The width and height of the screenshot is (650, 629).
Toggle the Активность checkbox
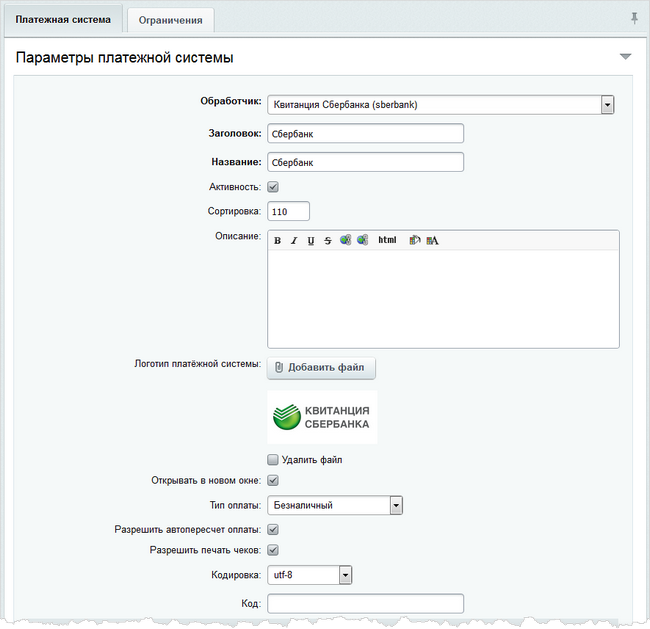click(x=273, y=187)
